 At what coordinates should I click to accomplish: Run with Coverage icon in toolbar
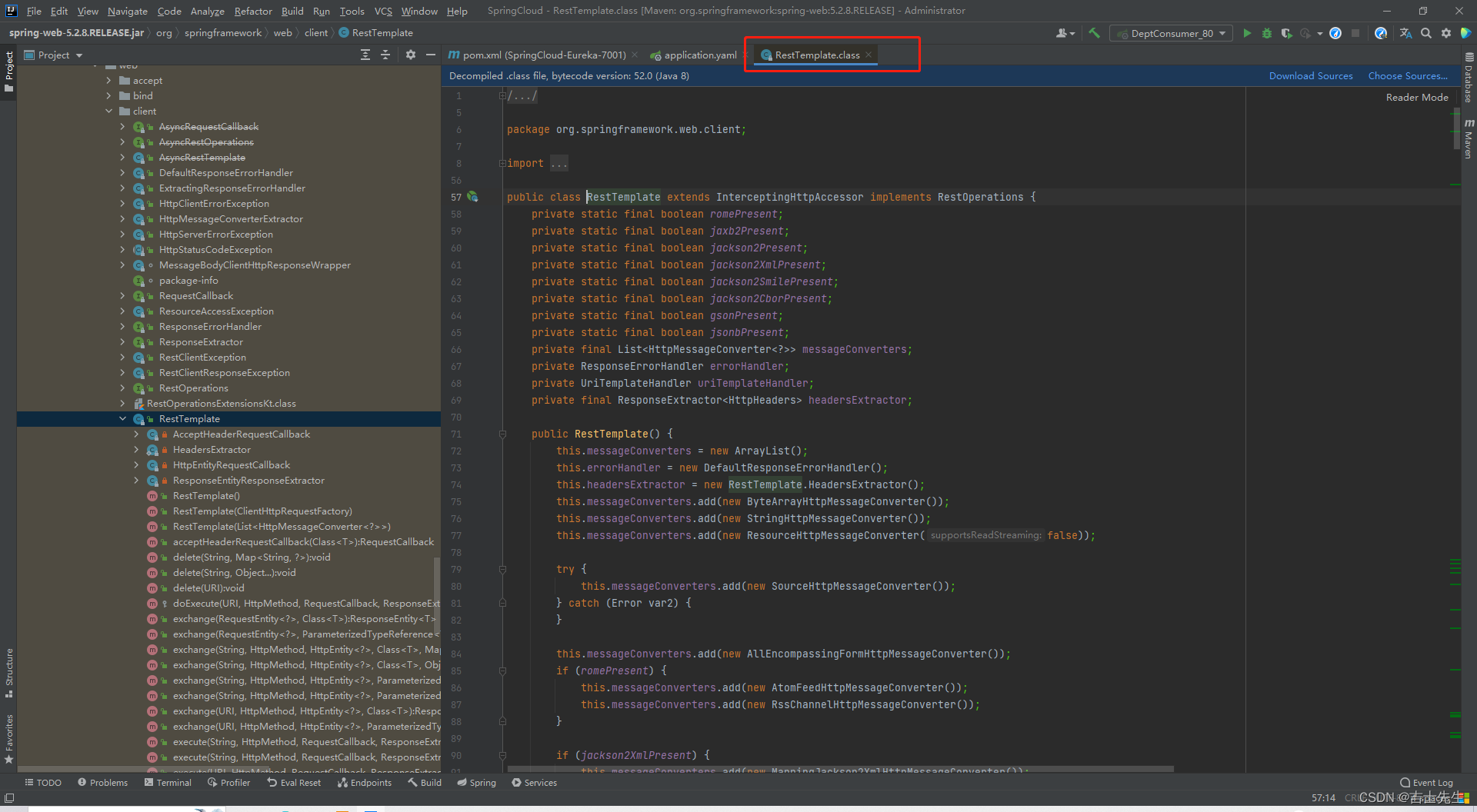(1286, 33)
